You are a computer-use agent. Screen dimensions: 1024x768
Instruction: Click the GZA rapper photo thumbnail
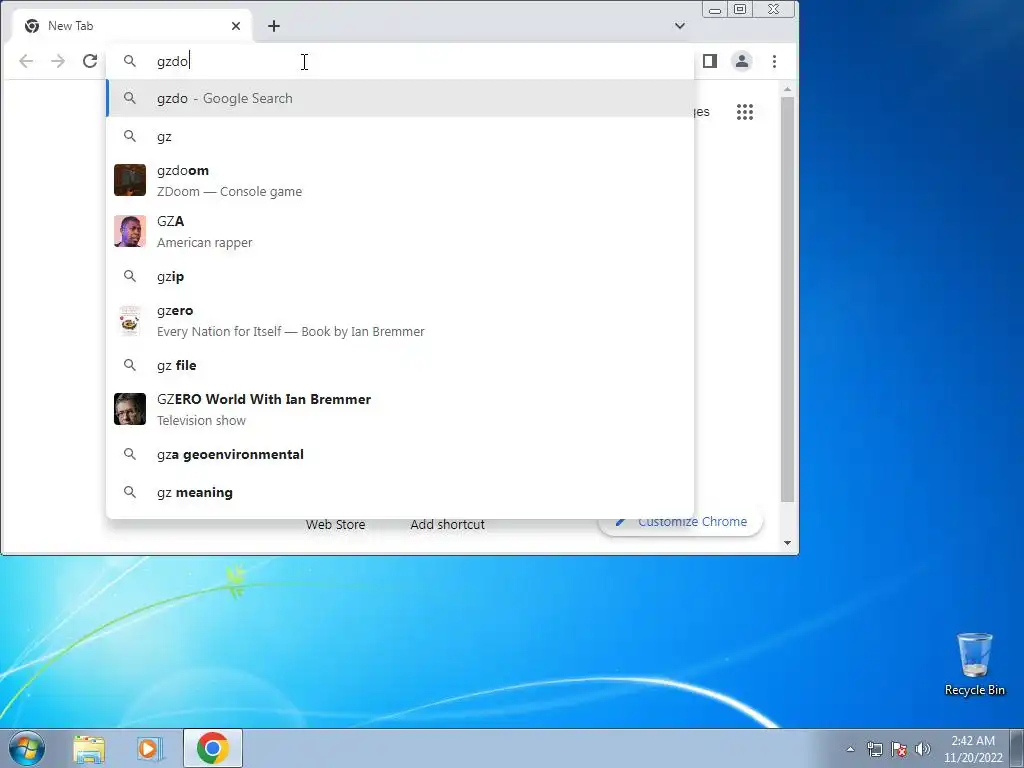coord(130,231)
